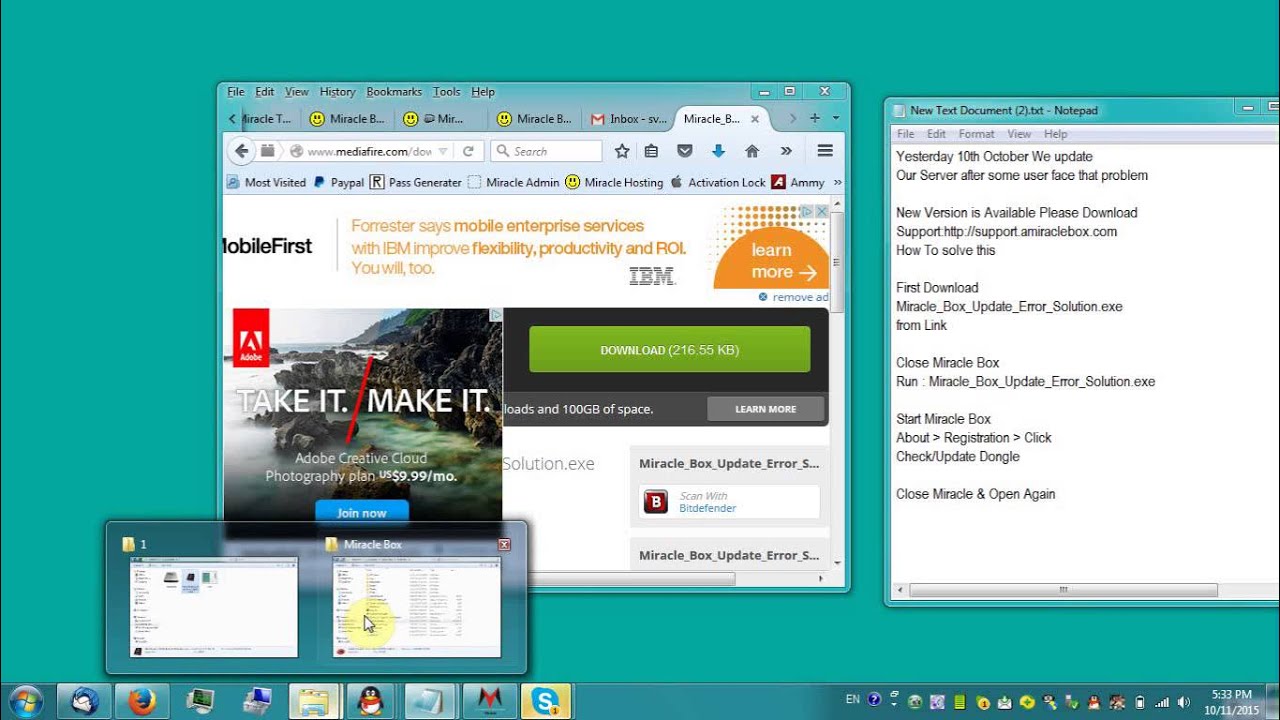The height and width of the screenshot is (720, 1280).
Task: Open the red M Miracle taskbar icon
Action: [489, 702]
